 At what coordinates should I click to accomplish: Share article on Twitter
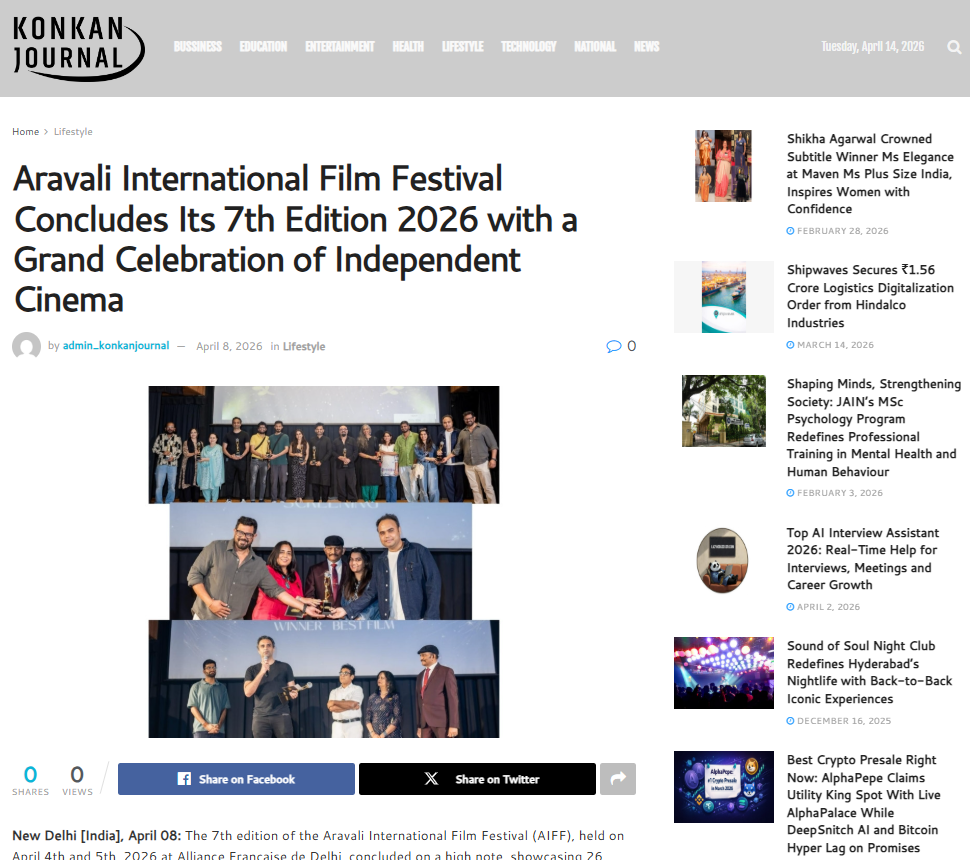(x=477, y=779)
